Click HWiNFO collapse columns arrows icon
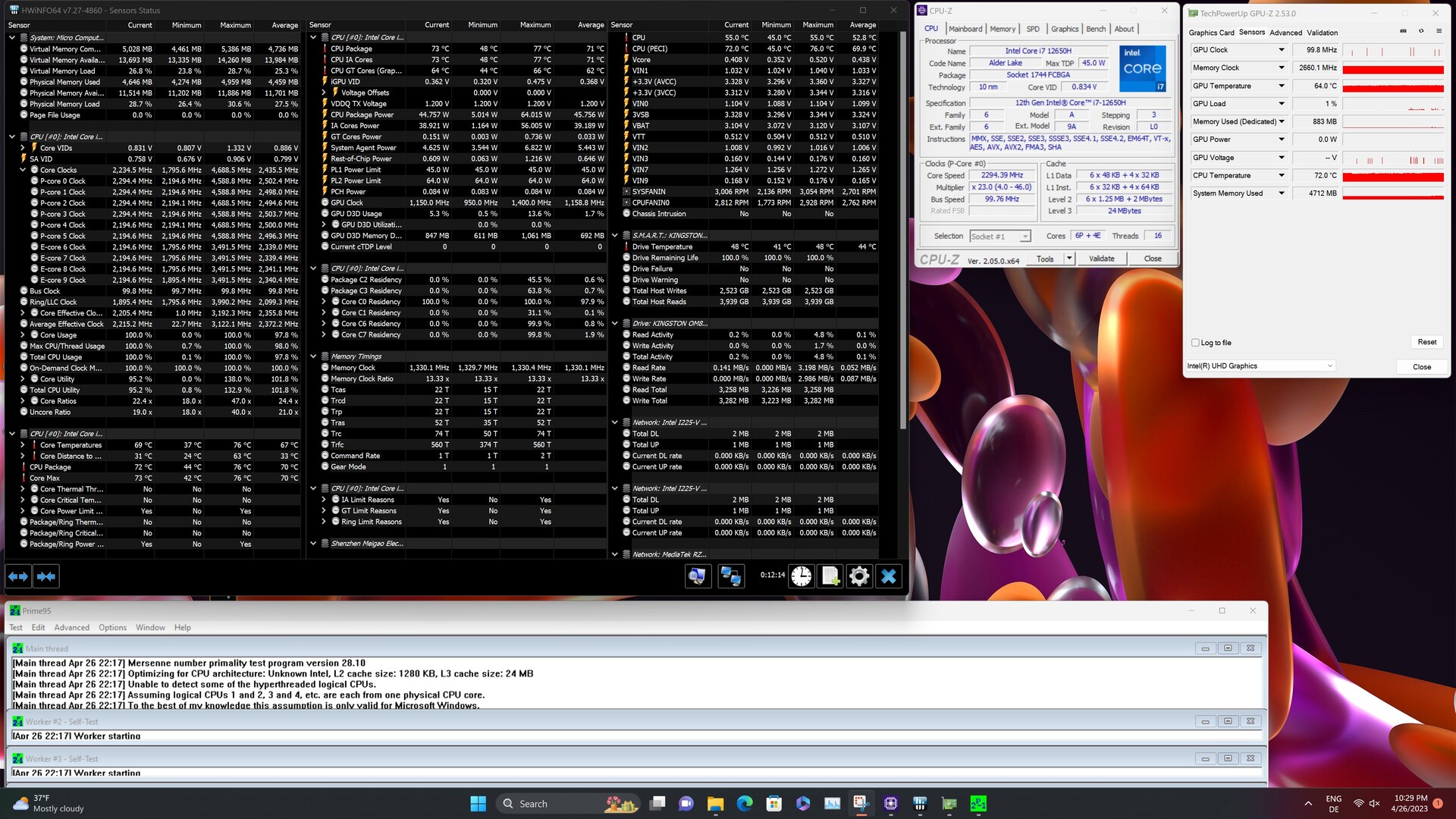Viewport: 1456px width, 819px height. click(x=46, y=577)
